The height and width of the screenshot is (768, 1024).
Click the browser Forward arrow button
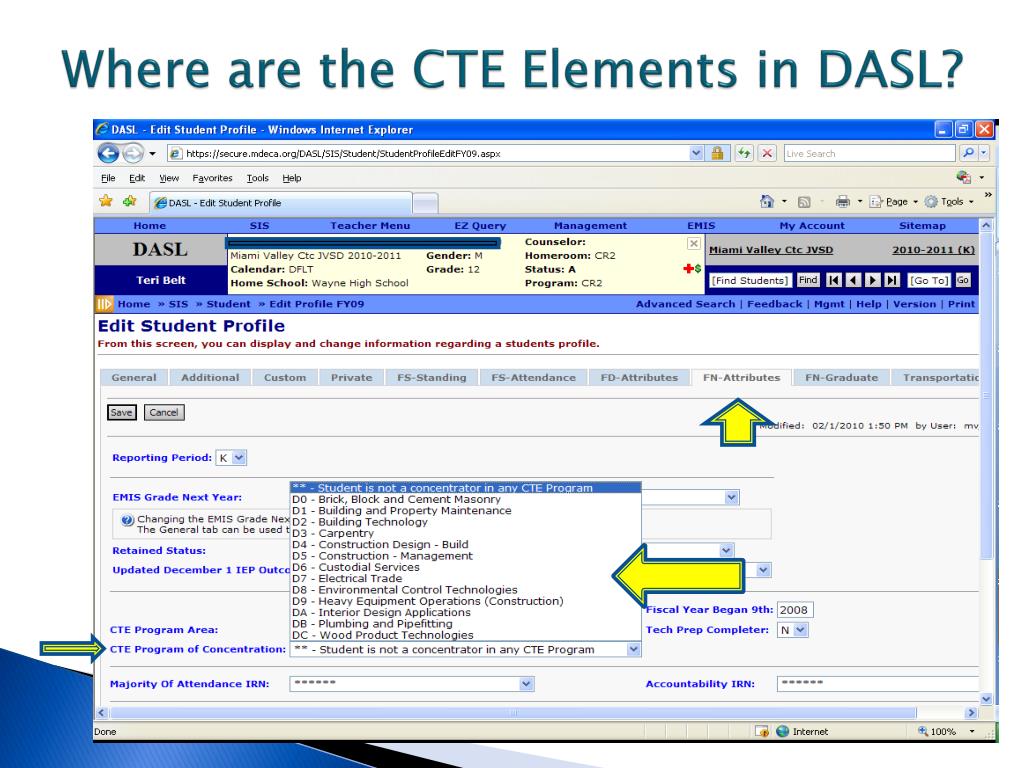coord(133,153)
